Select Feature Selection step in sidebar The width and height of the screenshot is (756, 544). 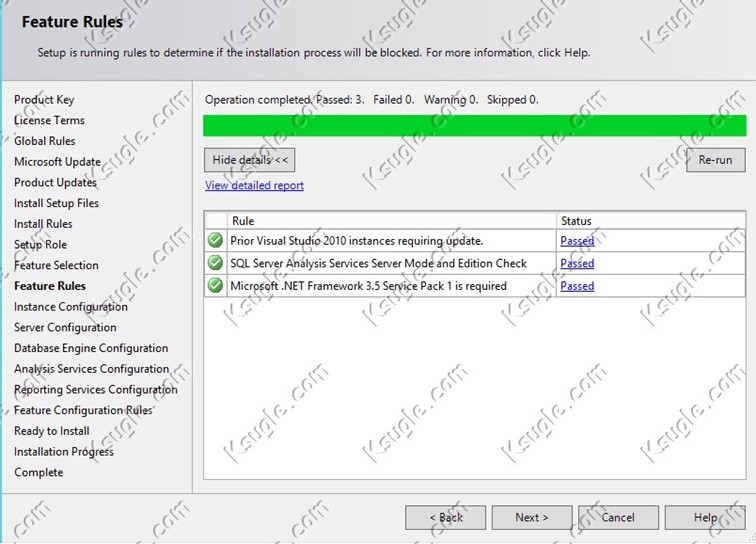point(56,266)
